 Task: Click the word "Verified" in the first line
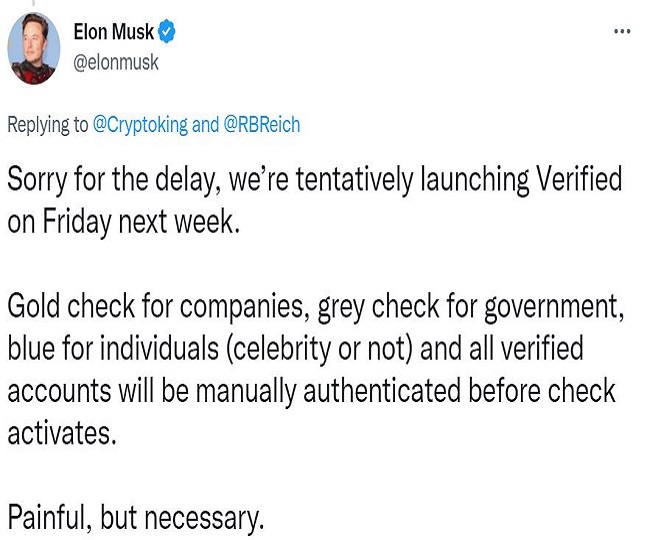tap(580, 180)
